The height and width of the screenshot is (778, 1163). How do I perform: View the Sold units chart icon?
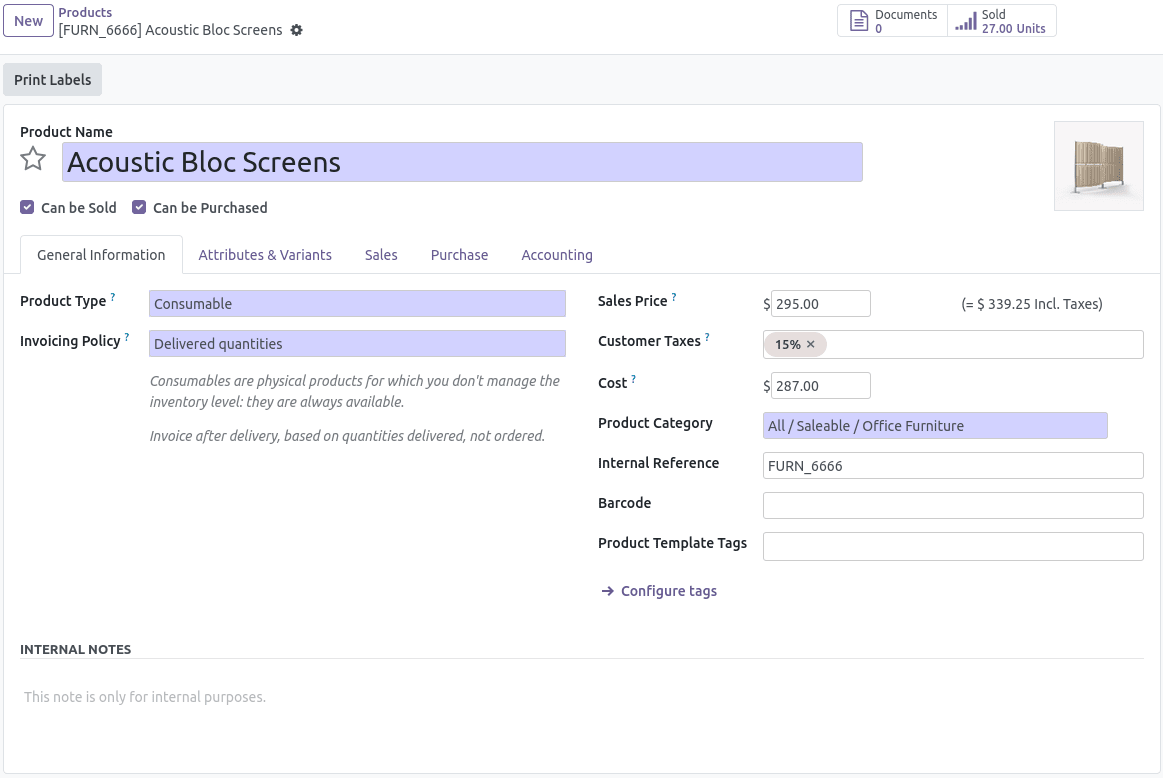966,21
